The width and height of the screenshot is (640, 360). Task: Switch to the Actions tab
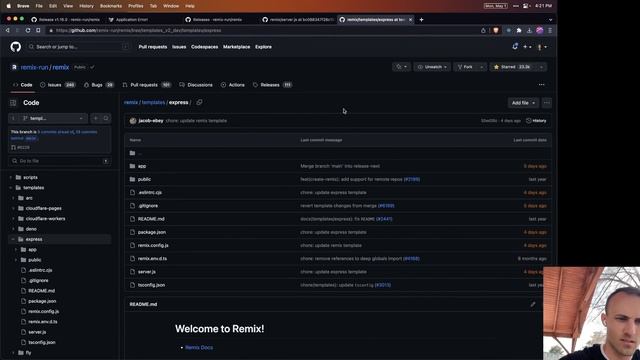(233, 85)
